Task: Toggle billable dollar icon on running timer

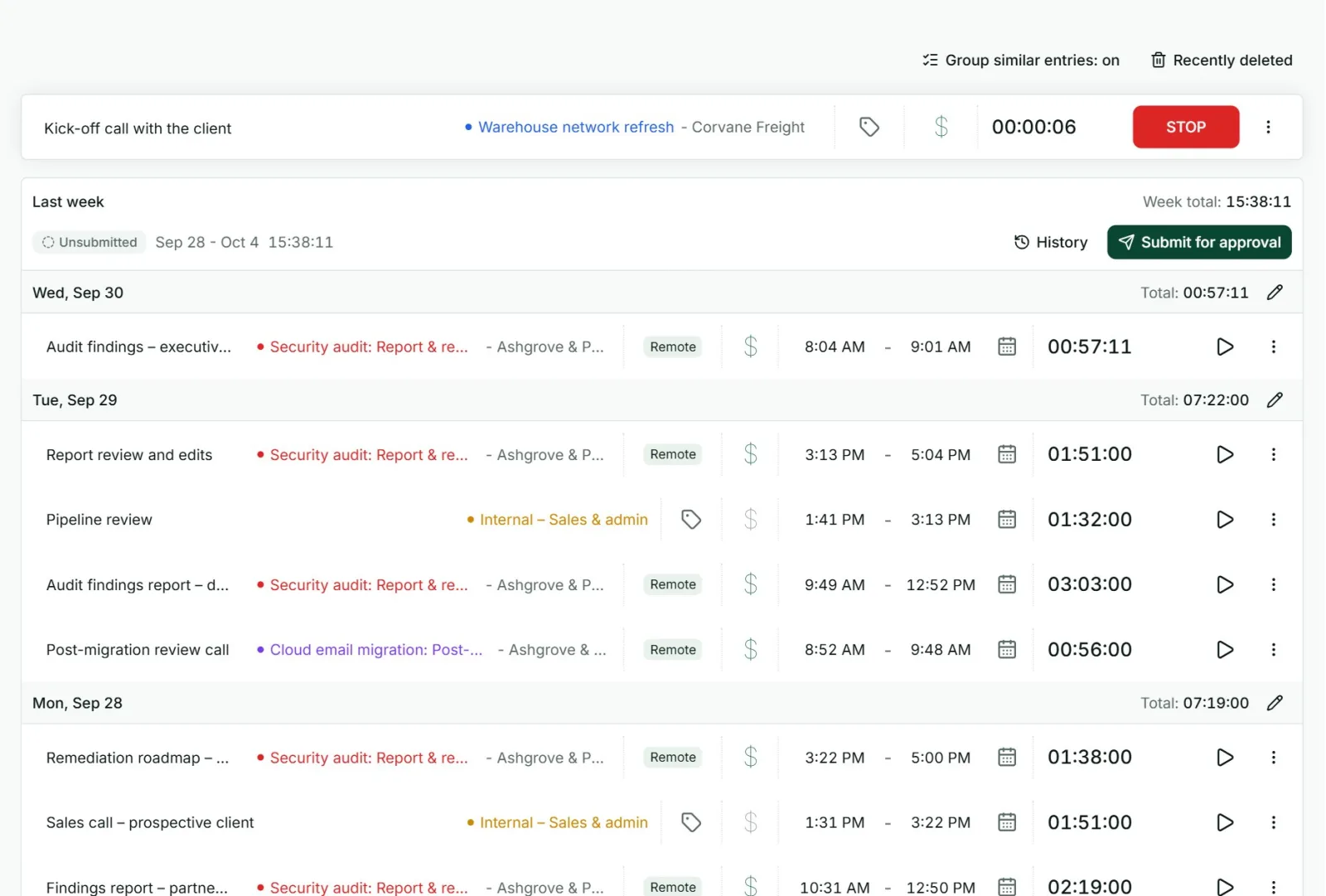Action: [x=941, y=127]
